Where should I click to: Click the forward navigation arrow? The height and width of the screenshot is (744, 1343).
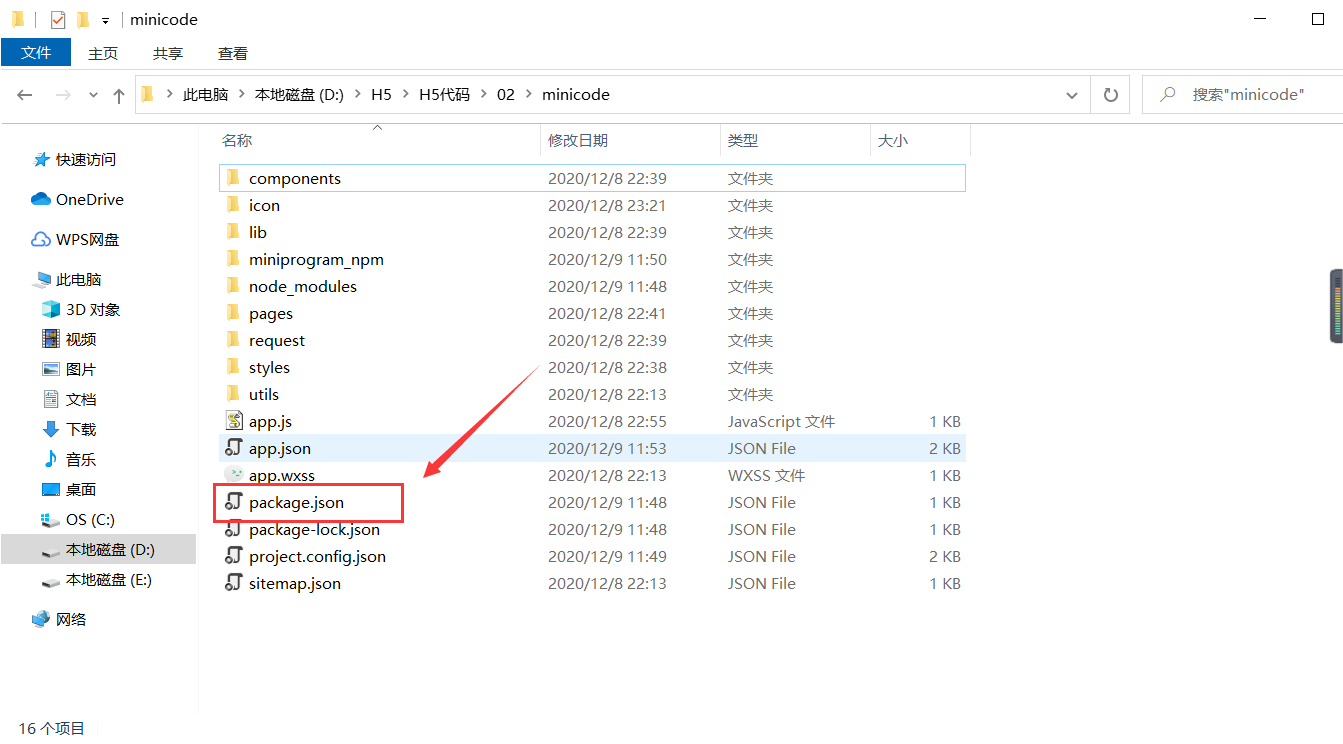tap(63, 95)
